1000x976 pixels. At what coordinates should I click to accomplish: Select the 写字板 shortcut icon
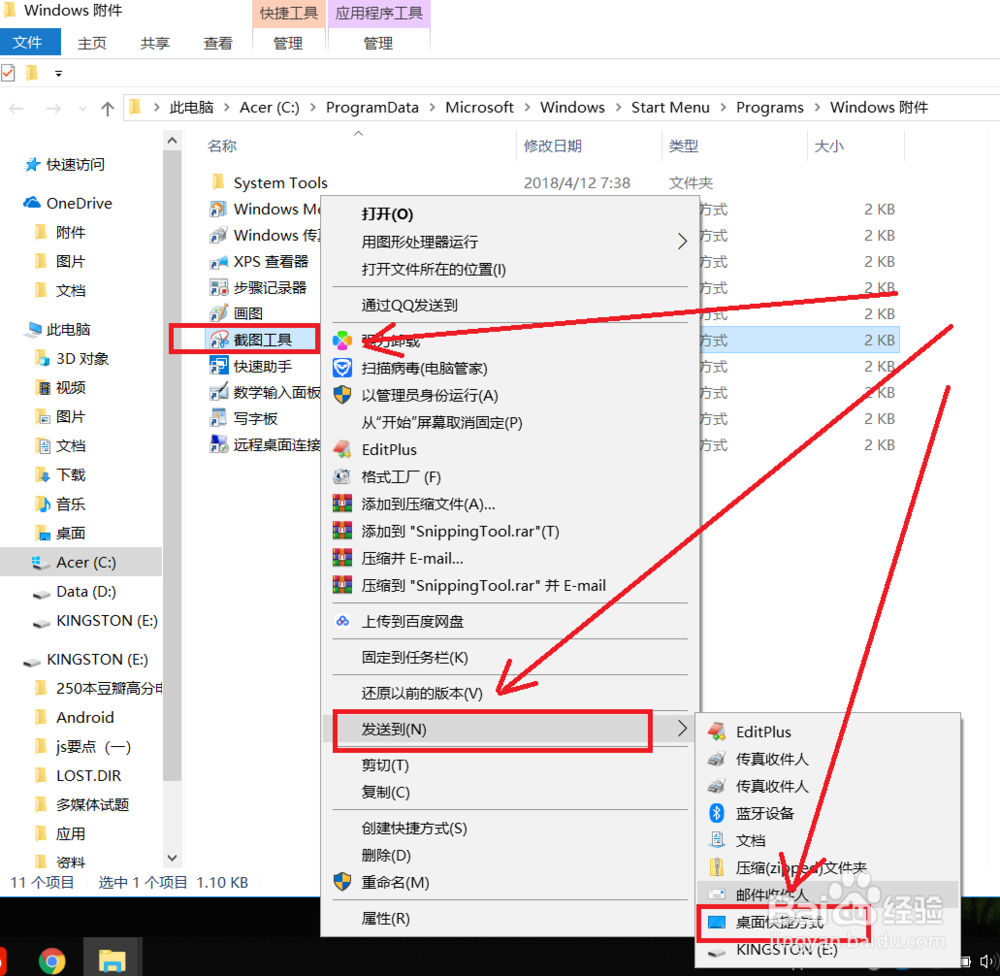click(219, 418)
